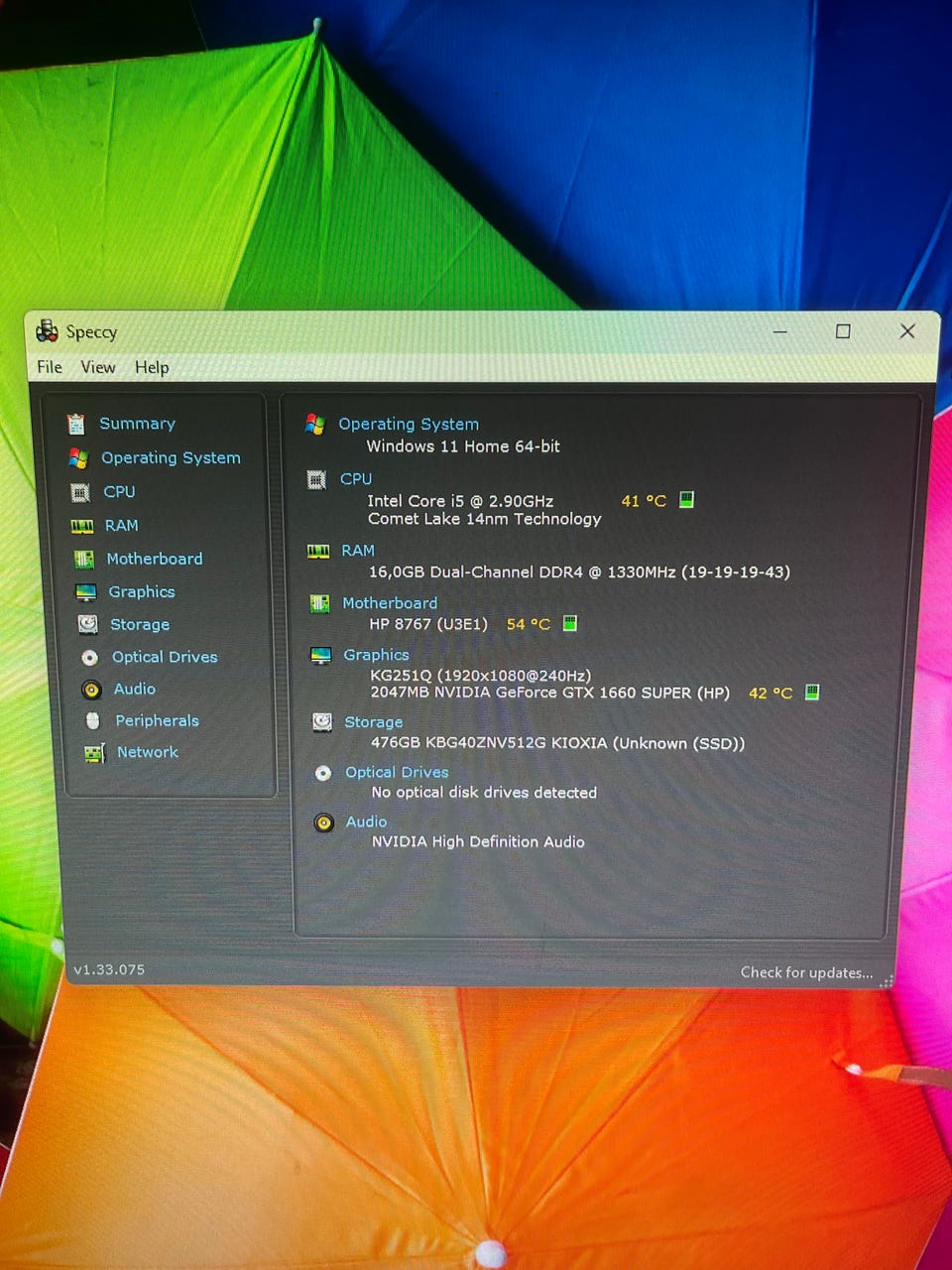Click the v1.33.075 version label
952x1270 pixels.
pyautogui.click(x=109, y=969)
